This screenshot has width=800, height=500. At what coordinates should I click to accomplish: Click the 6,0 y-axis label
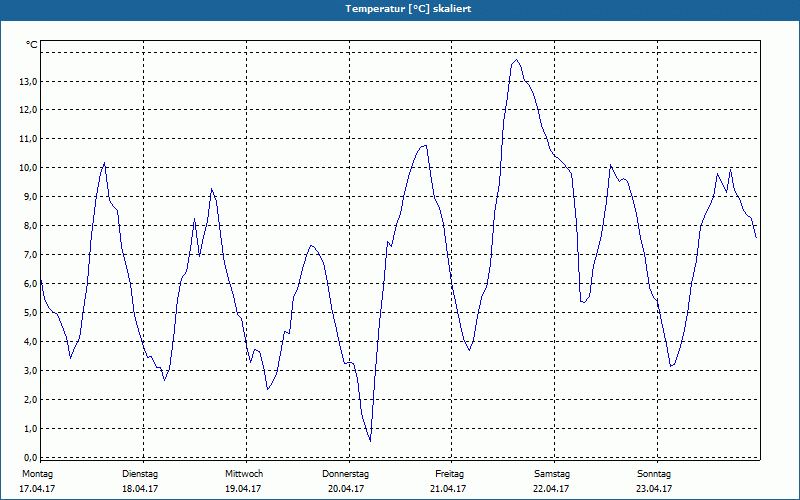tap(30, 283)
